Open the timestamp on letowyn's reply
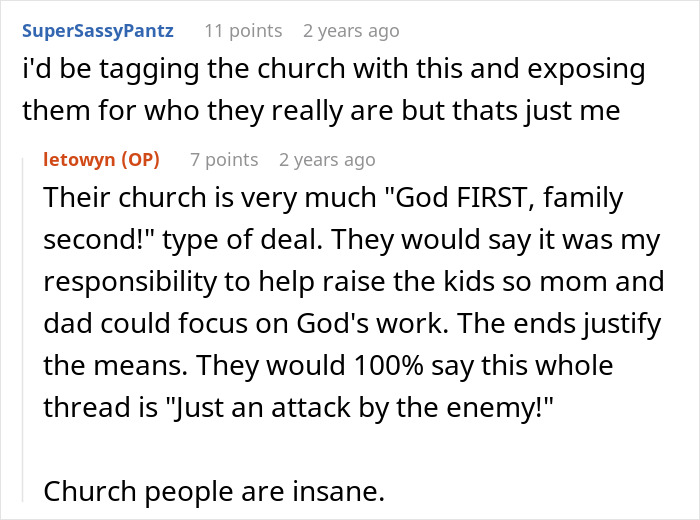Viewport: 700px width, 520px height. tap(327, 160)
